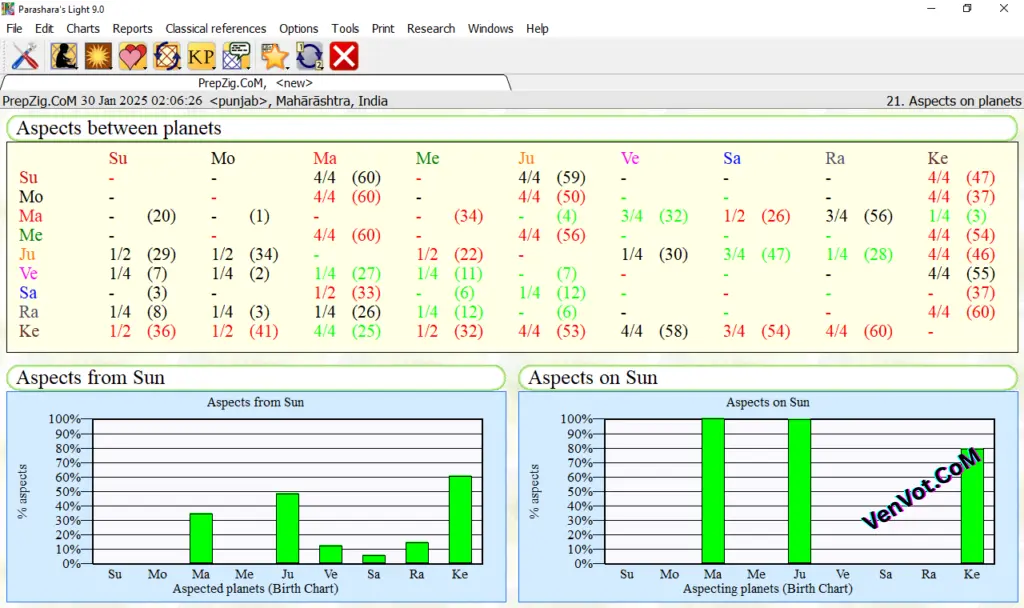Click the favorites star icon
Viewport: 1024px width, 608px height.
(x=275, y=56)
